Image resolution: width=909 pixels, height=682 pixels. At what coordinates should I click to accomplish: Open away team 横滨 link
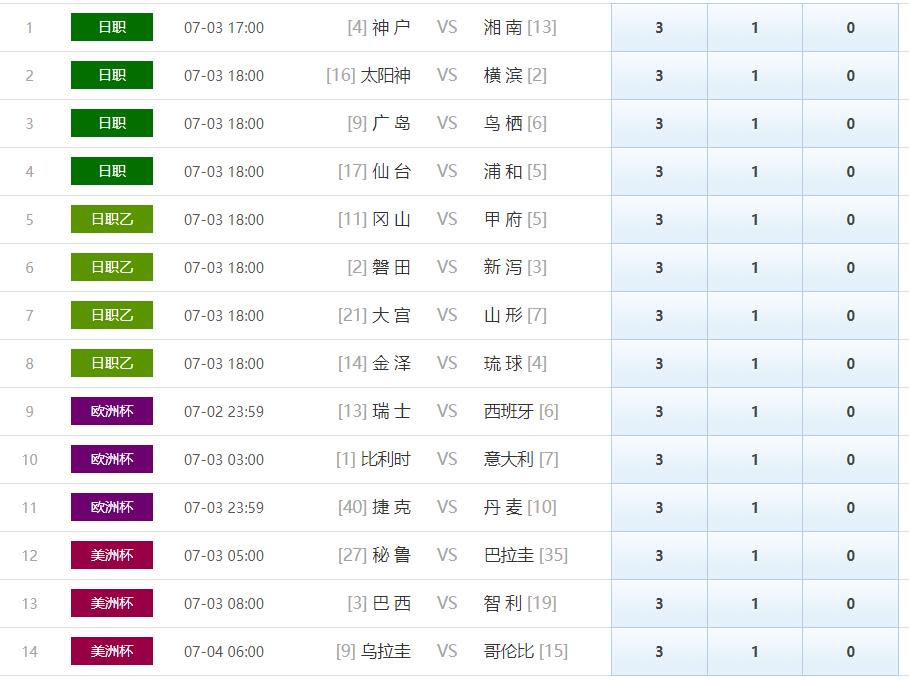coord(503,76)
